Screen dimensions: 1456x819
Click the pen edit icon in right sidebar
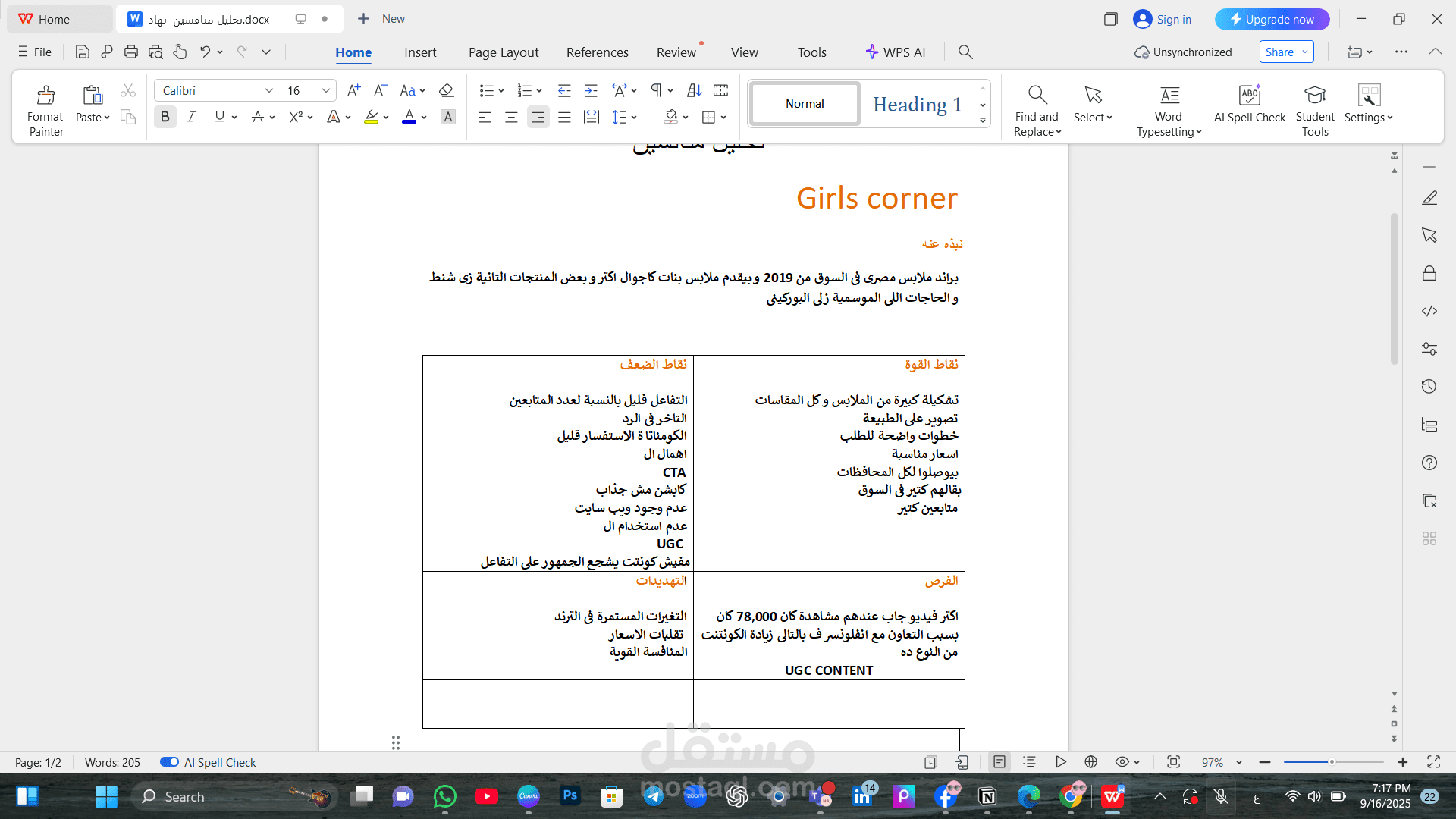pos(1429,197)
